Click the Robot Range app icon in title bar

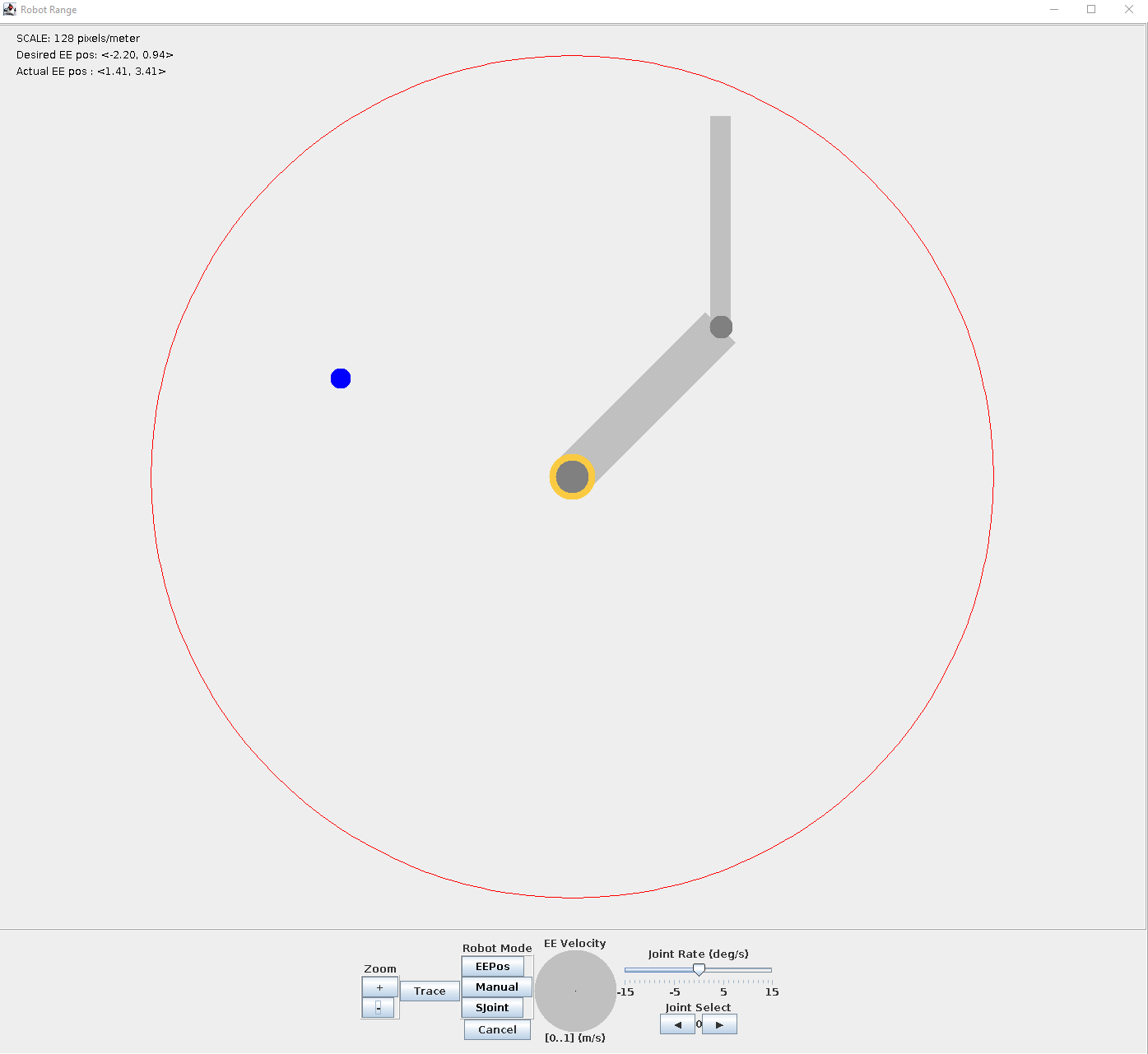point(10,10)
